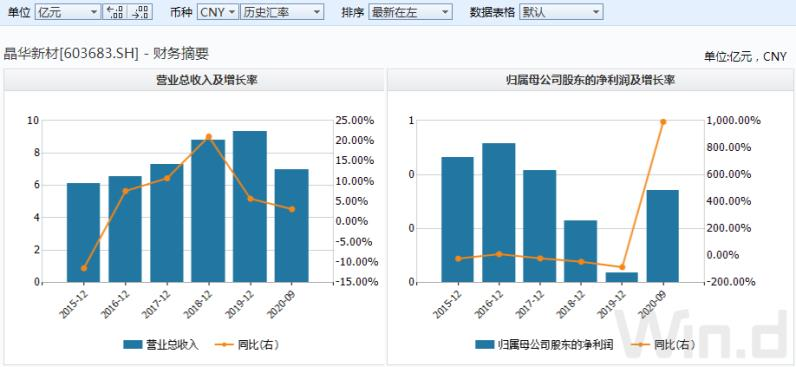Image resolution: width=796 pixels, height=367 pixels.
Task: Click the 2018-12 revenue bar
Action: 208,211
